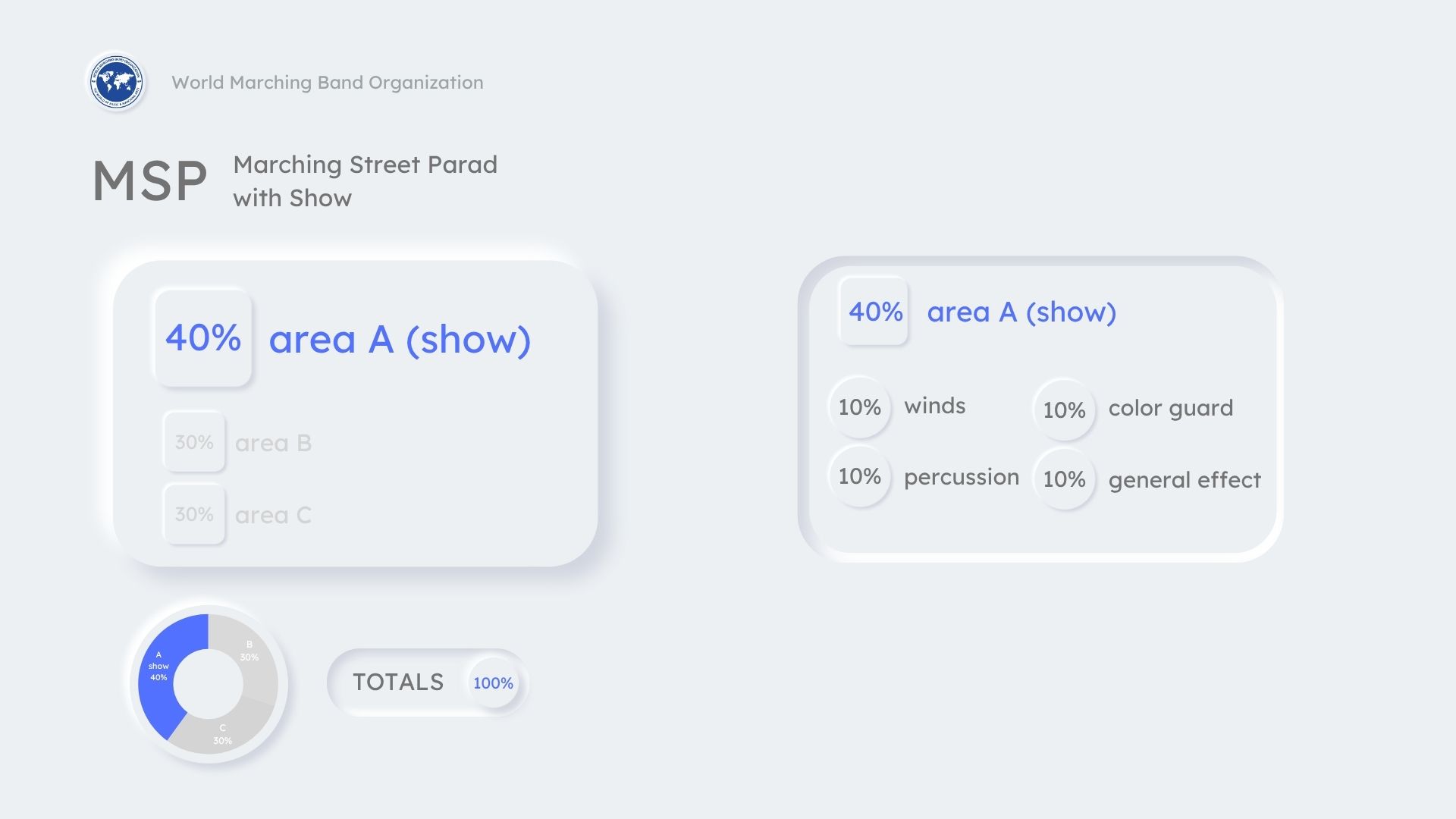Click the 10% circle next to percussion
The image size is (1456, 819).
click(x=859, y=476)
